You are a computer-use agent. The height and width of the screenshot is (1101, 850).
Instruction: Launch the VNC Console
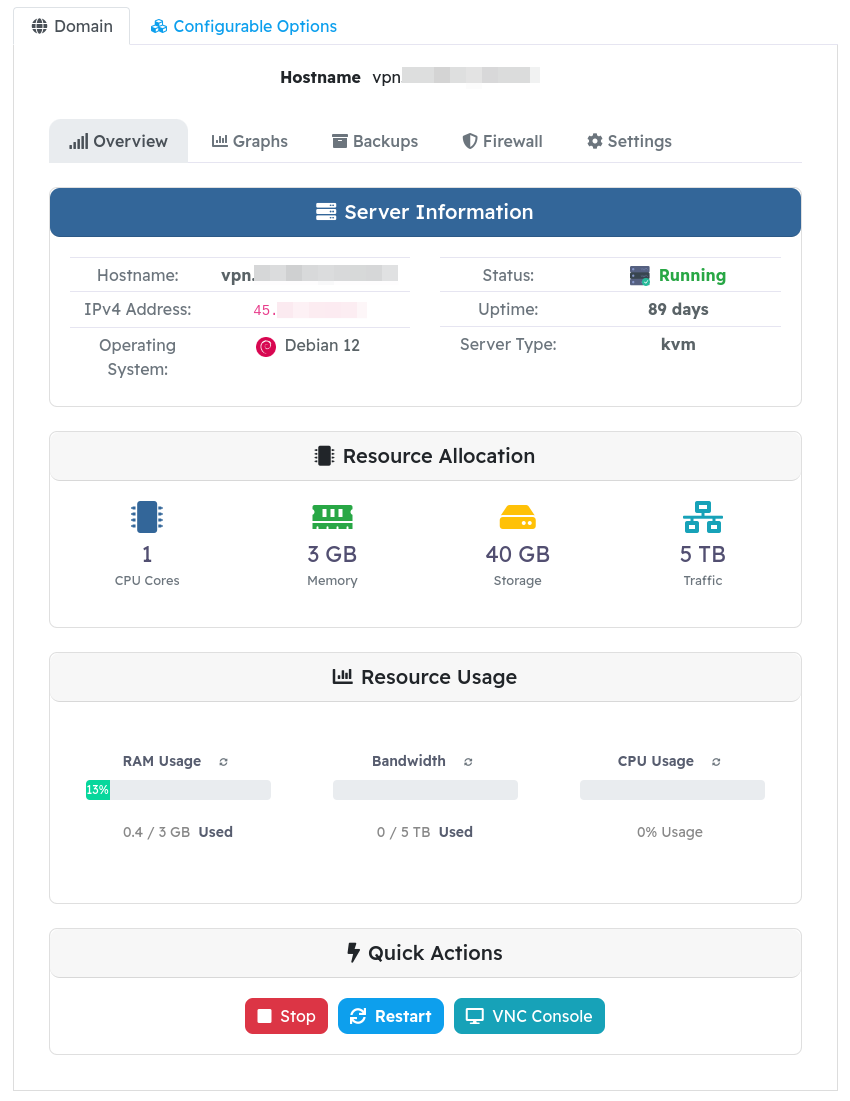coord(529,1016)
